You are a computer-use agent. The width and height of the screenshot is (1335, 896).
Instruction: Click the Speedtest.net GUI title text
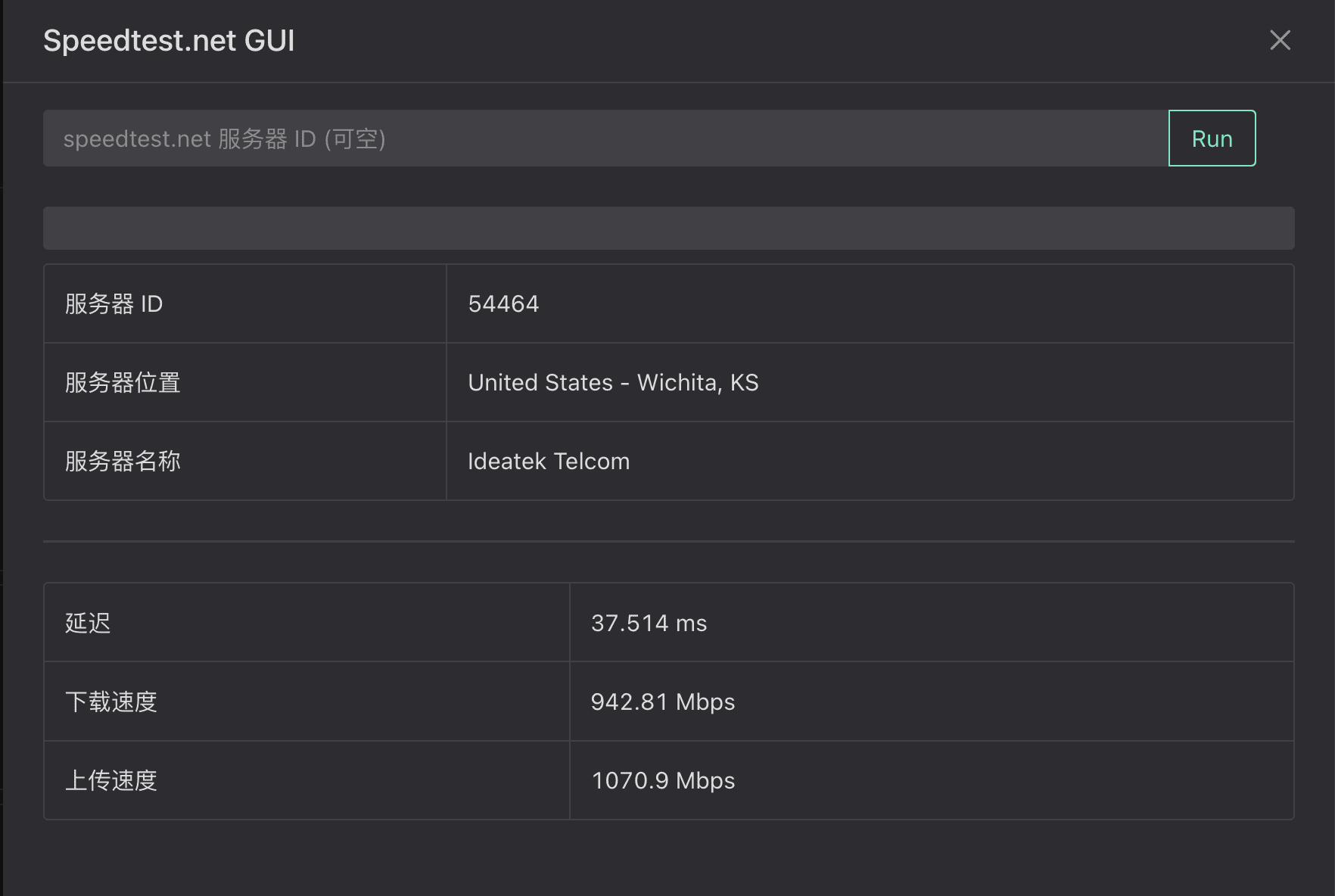(x=169, y=41)
